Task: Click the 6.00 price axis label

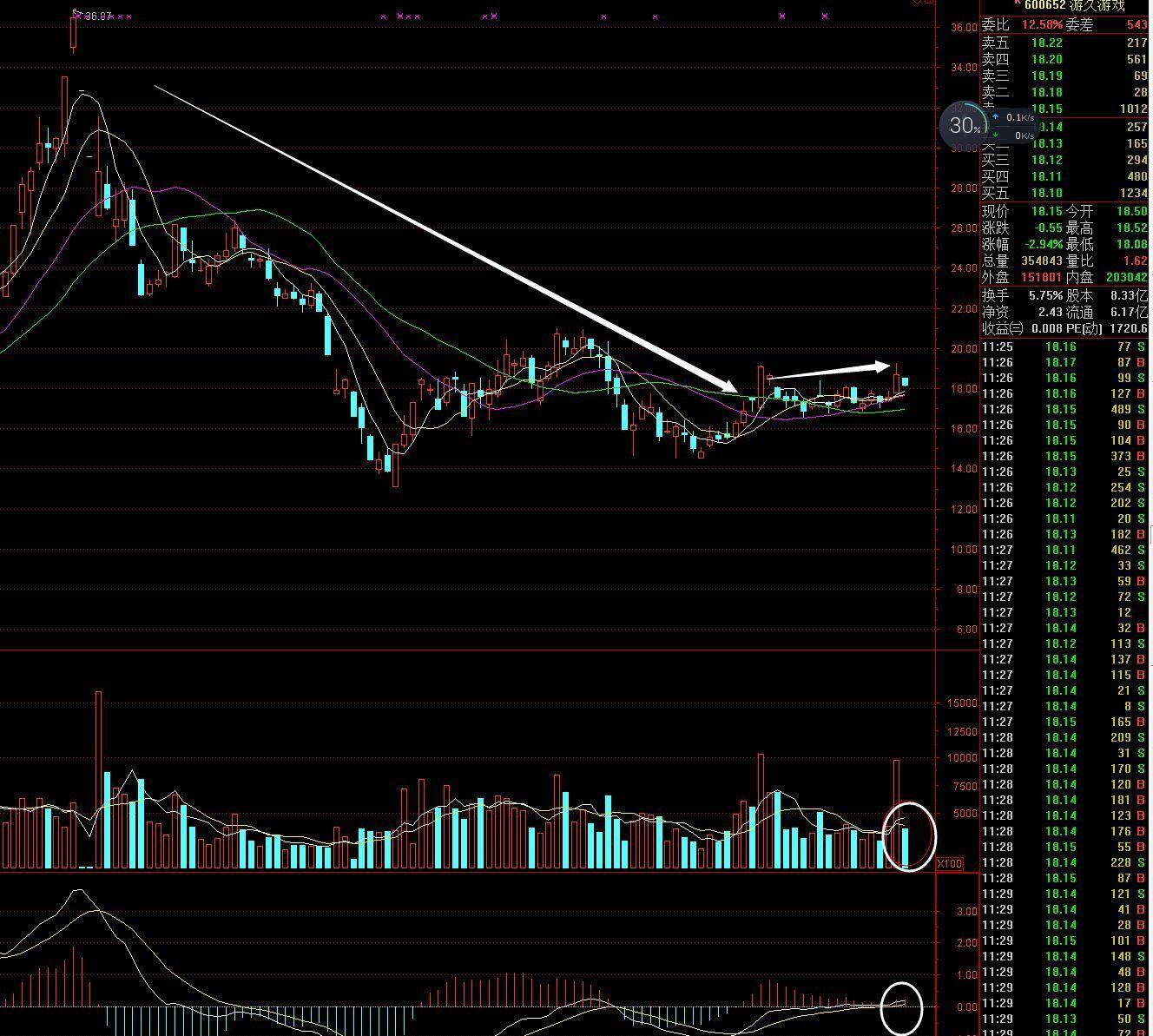Action: coord(966,630)
